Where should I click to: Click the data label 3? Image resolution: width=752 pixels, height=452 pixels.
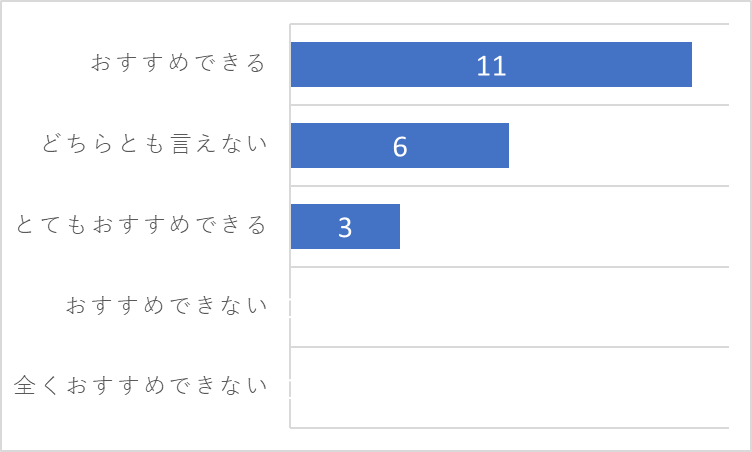click(345, 228)
